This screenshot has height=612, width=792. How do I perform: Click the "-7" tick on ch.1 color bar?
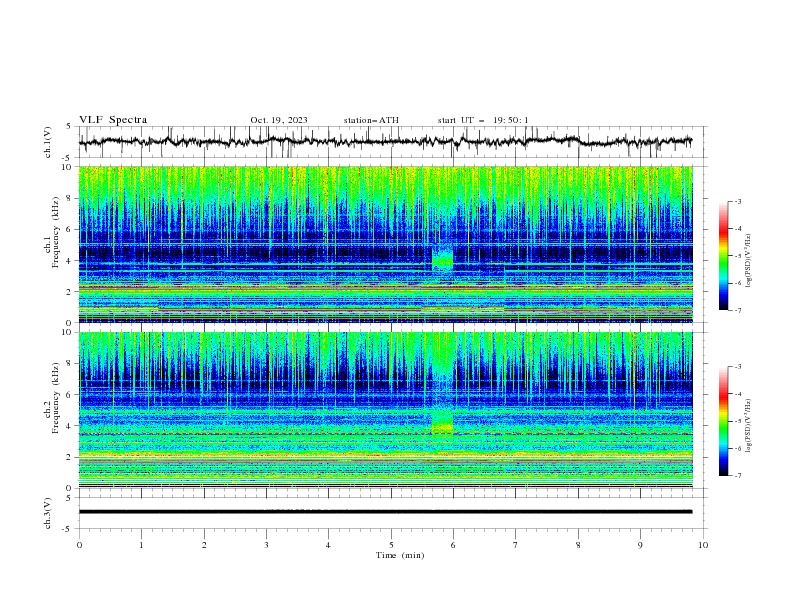click(738, 310)
